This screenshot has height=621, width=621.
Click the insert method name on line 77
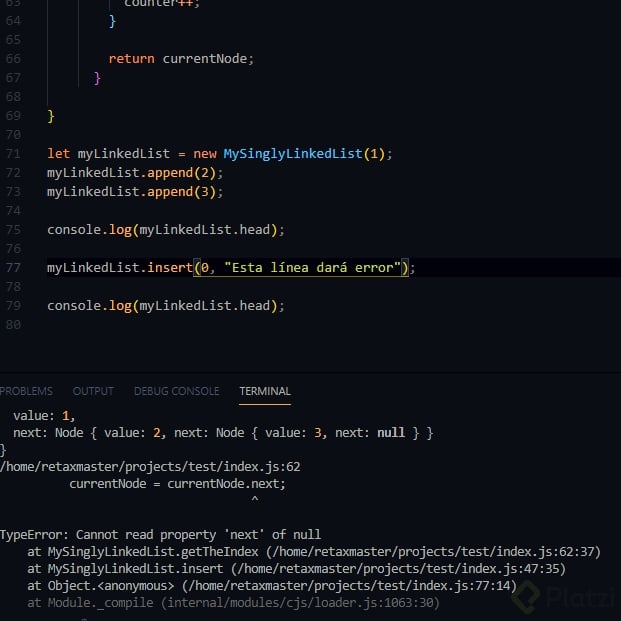tap(170, 268)
